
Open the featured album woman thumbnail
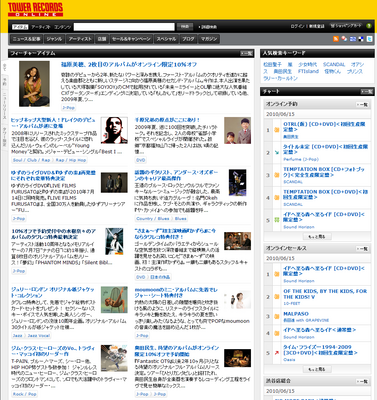tap(34, 84)
